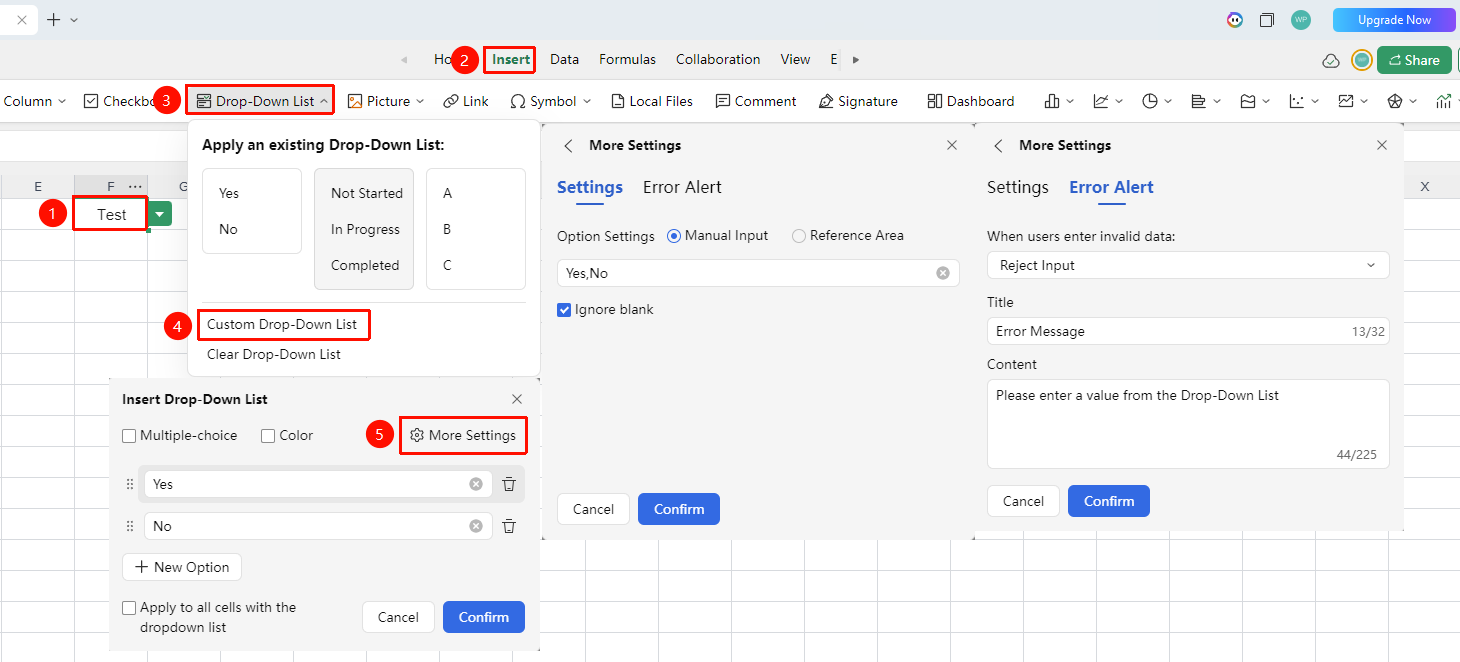Screen dimensions: 1460x662
Task: Enable the Color checkbox
Action: [x=268, y=436]
